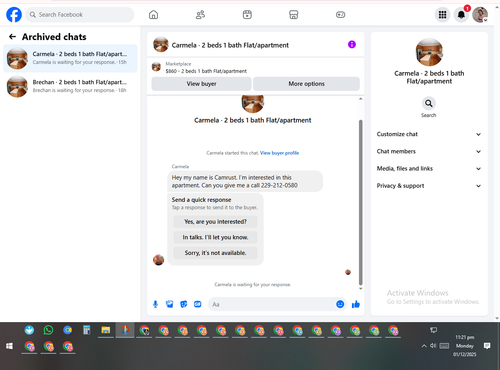Open WhatsApp from the taskbar
This screenshot has height=370, width=500.
48,330
